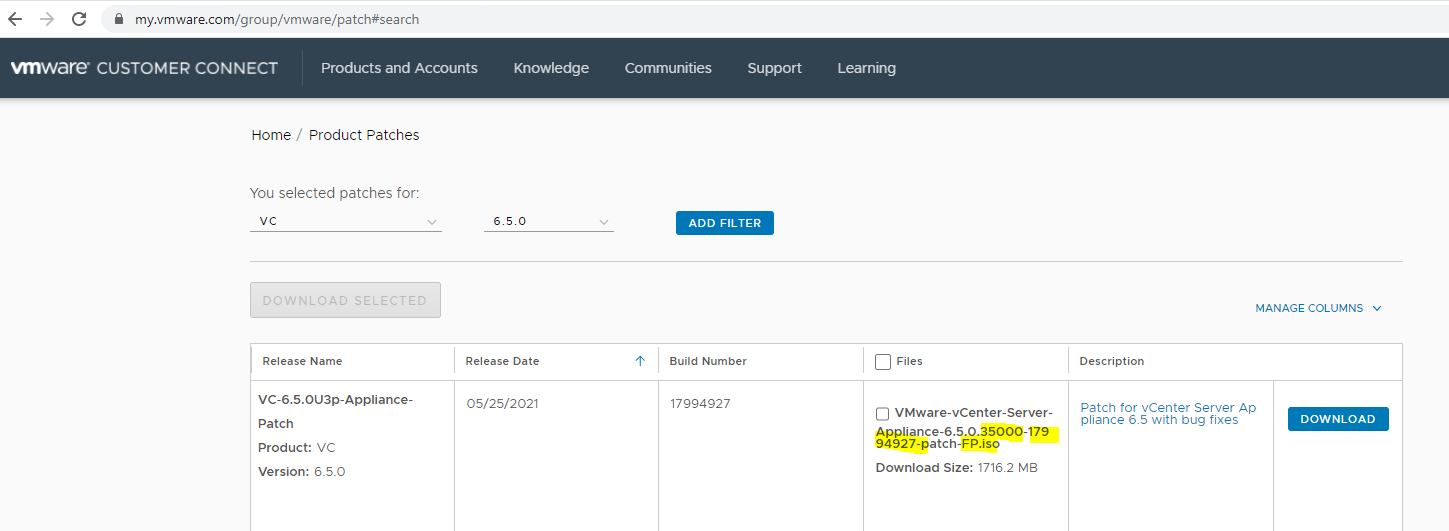Reload the page with the refresh icon
This screenshot has width=1449, height=531.
point(80,19)
